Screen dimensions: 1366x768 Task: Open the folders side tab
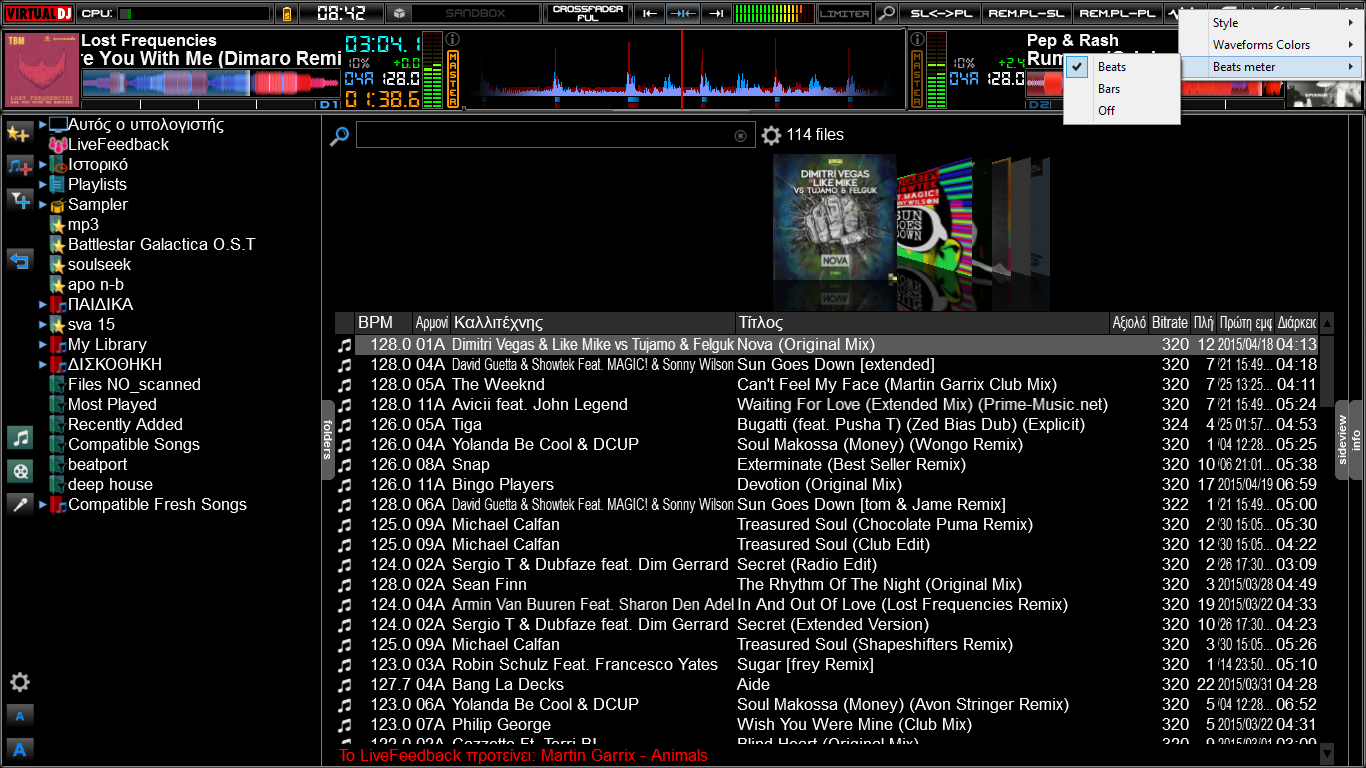tap(327, 440)
